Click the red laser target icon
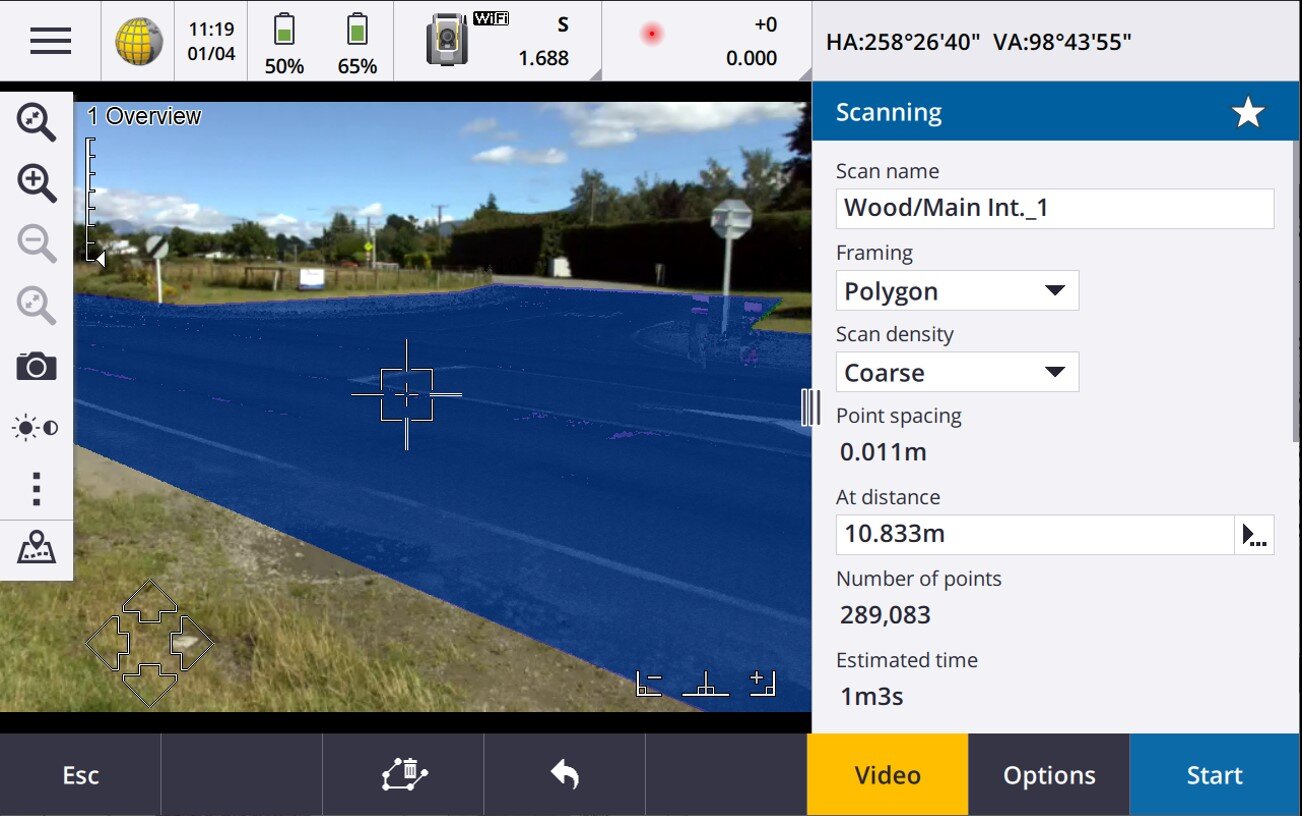1302x816 pixels. click(x=652, y=34)
